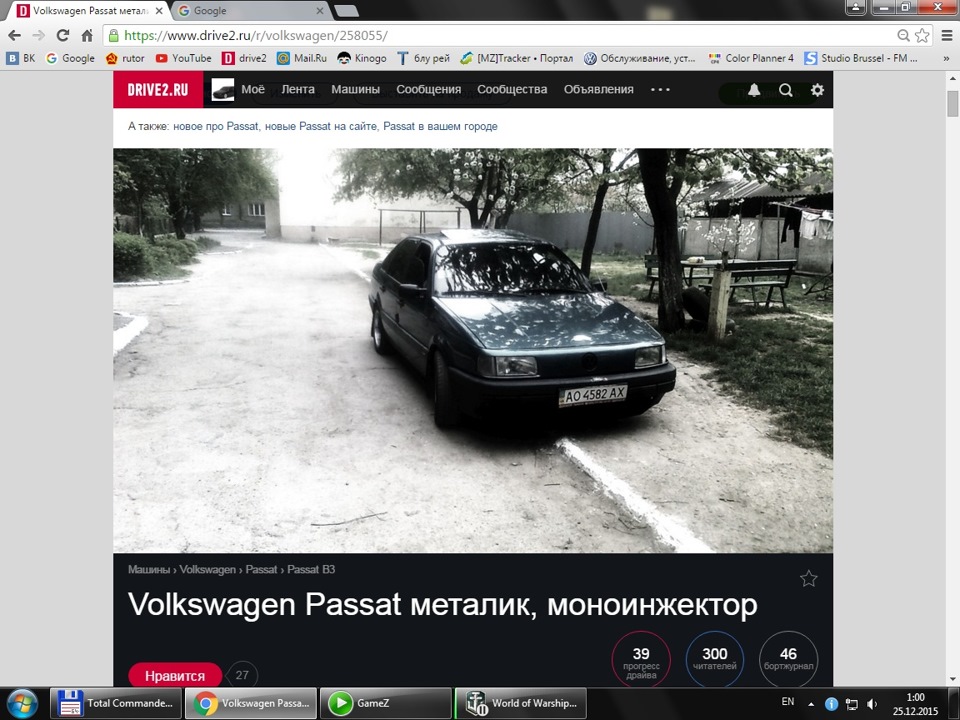
Task: Open the Studio Brussel FM bookmark
Action: coord(861,58)
